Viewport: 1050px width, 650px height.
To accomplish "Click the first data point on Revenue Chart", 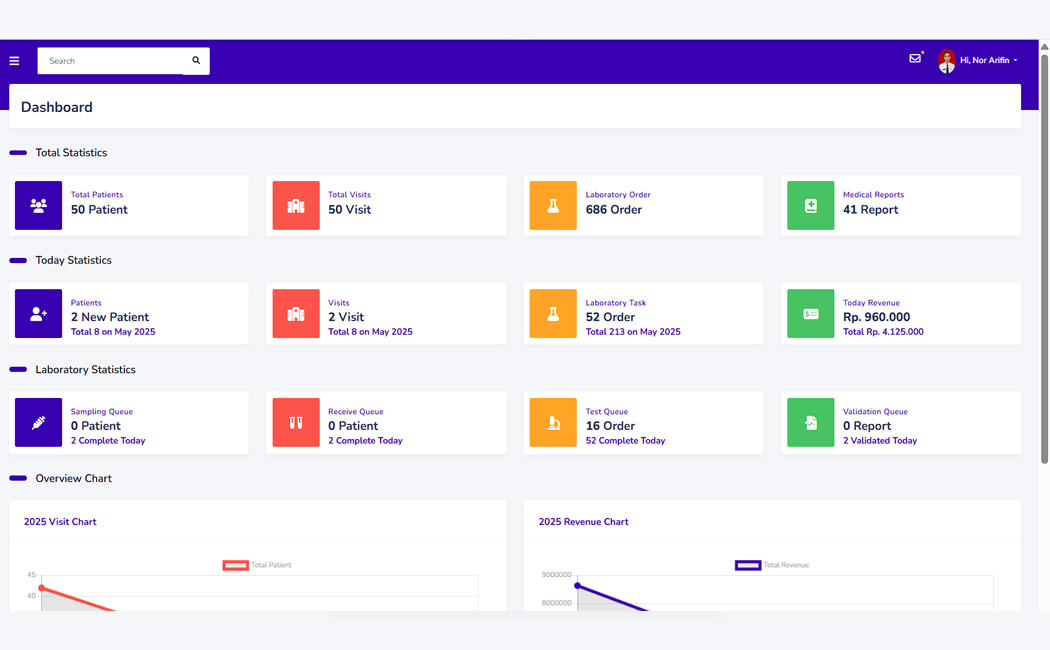I will pyautogui.click(x=577, y=586).
